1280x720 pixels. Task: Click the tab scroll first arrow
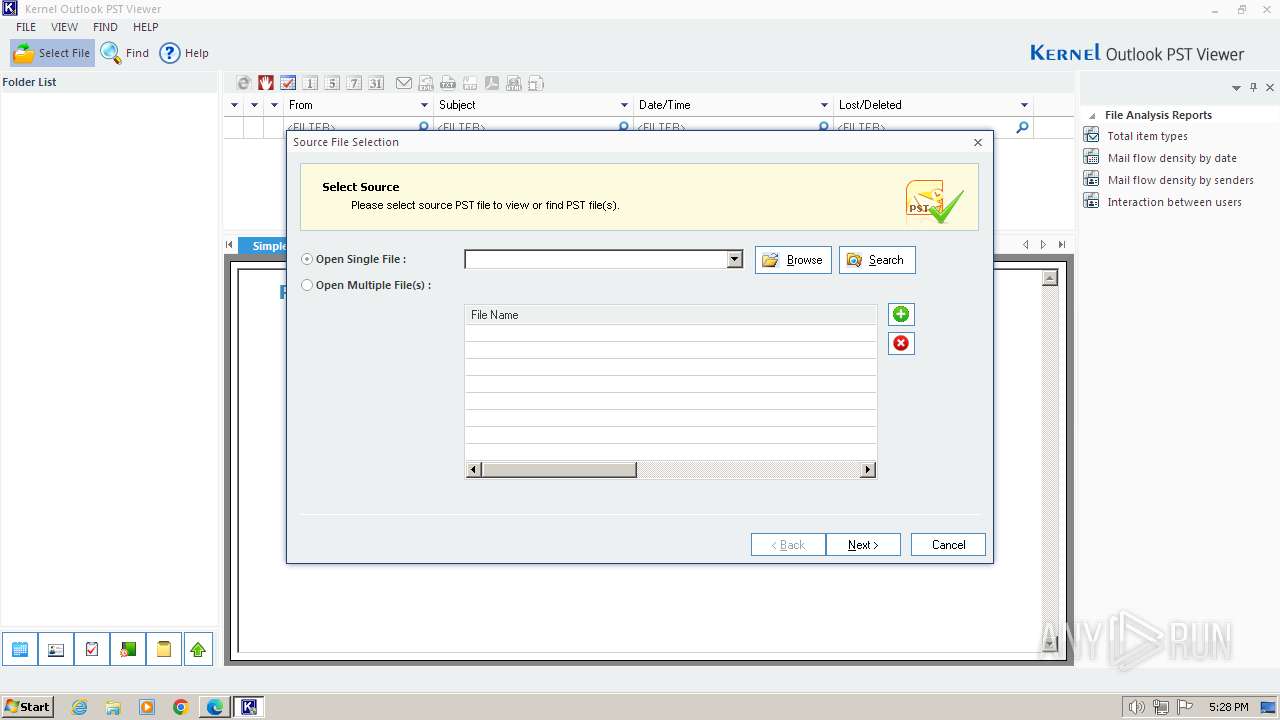pos(230,245)
